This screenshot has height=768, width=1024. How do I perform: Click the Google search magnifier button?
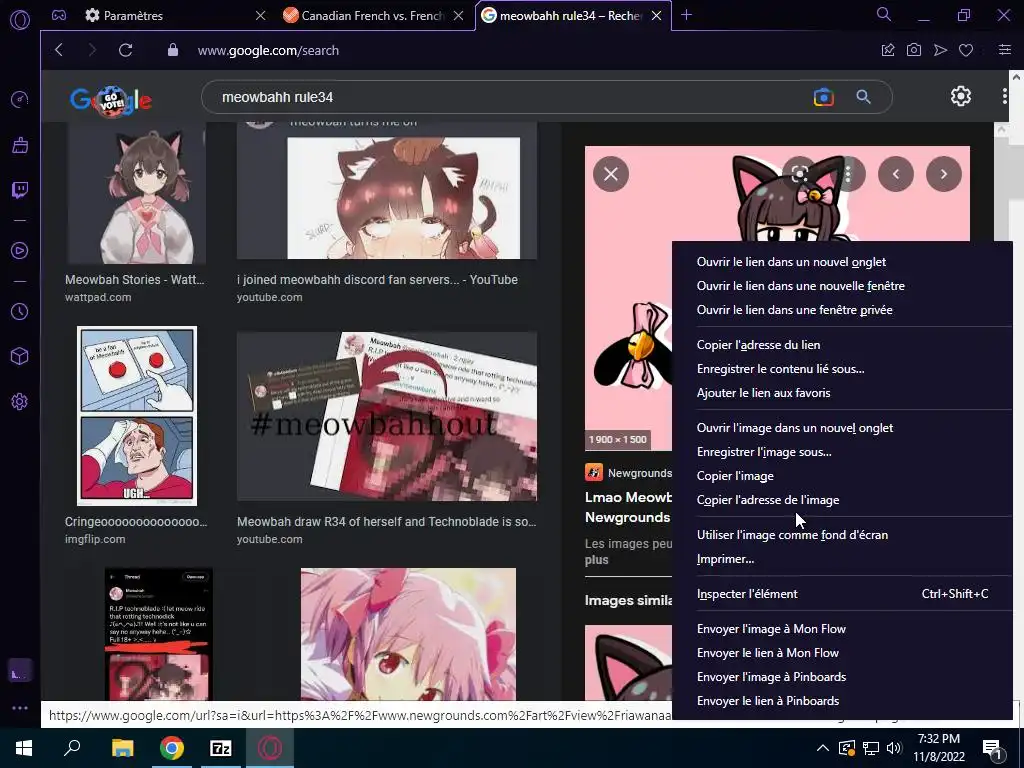[863, 97]
